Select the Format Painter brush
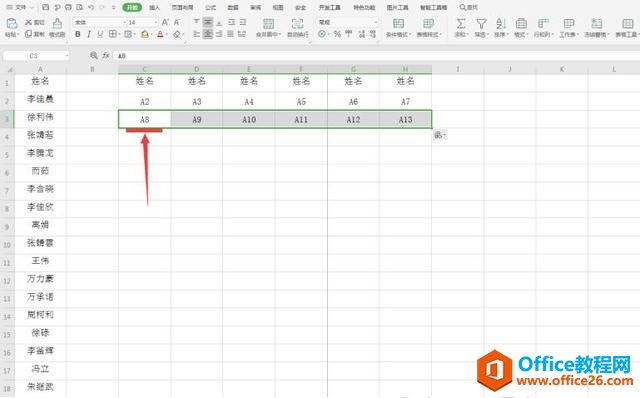640x398 pixels. pos(57,27)
